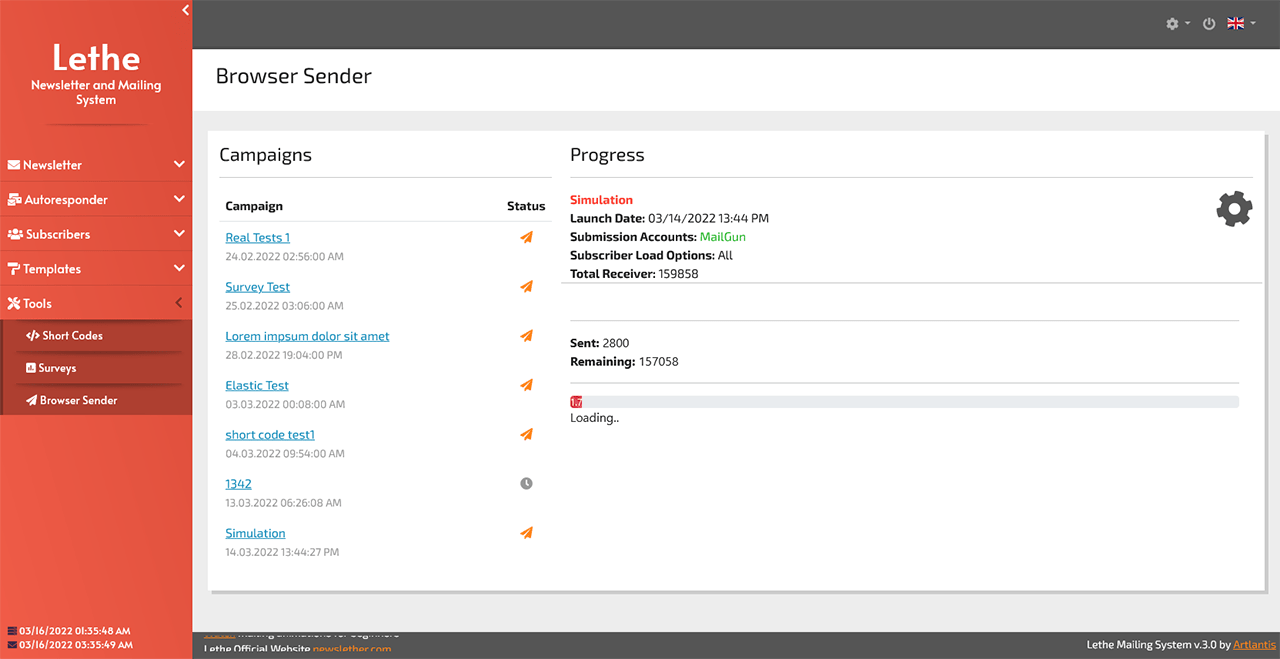Expand the Newsletter chevron

point(179,164)
